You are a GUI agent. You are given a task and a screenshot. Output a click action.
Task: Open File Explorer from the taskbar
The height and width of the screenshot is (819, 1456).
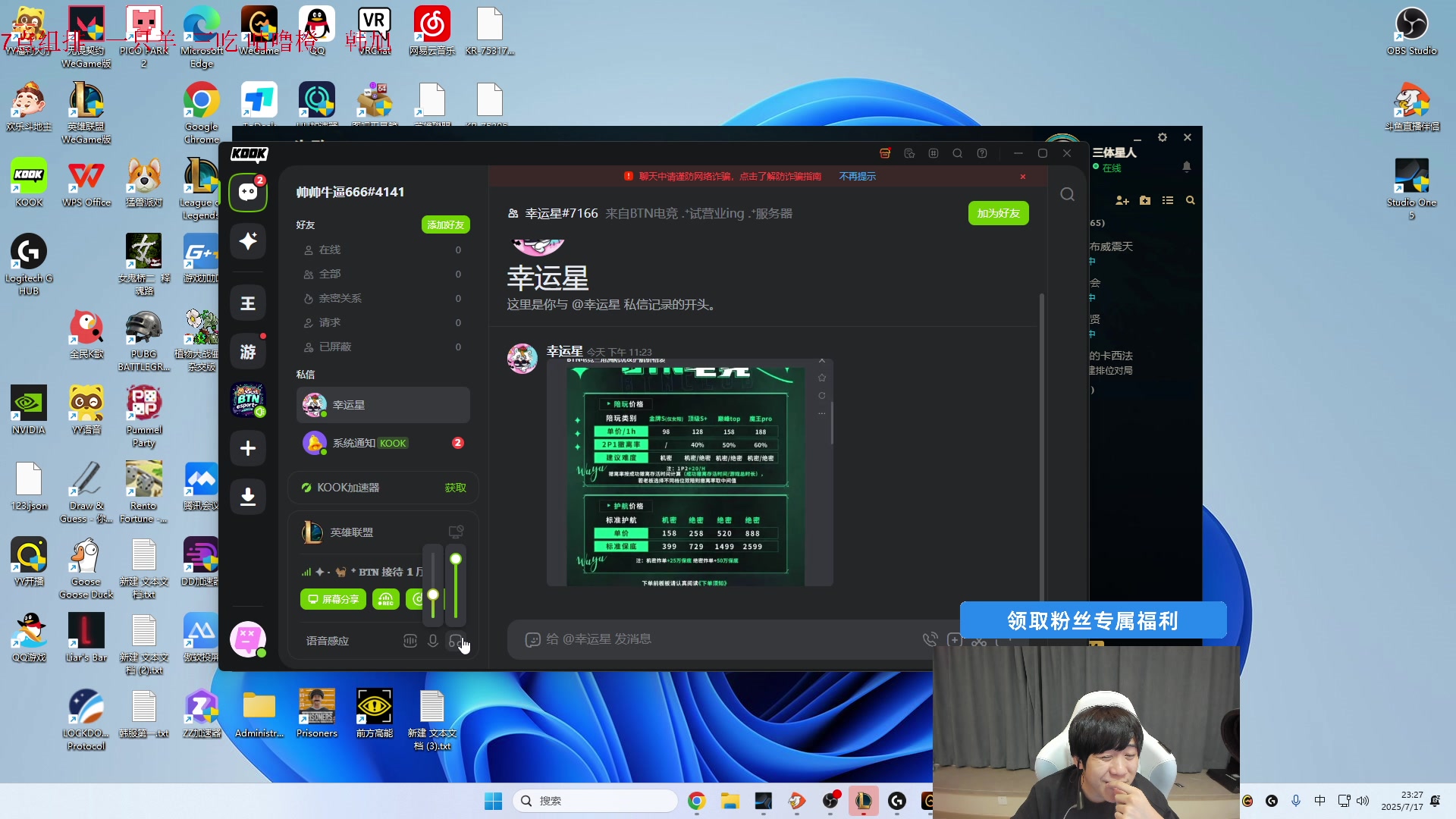click(x=730, y=801)
